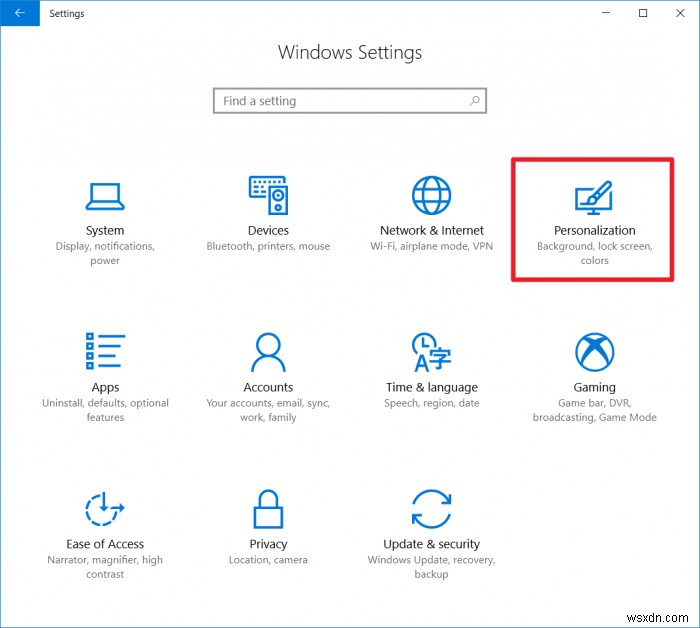The height and width of the screenshot is (628, 700).
Task: Click the Time & language label
Action: 432,387
